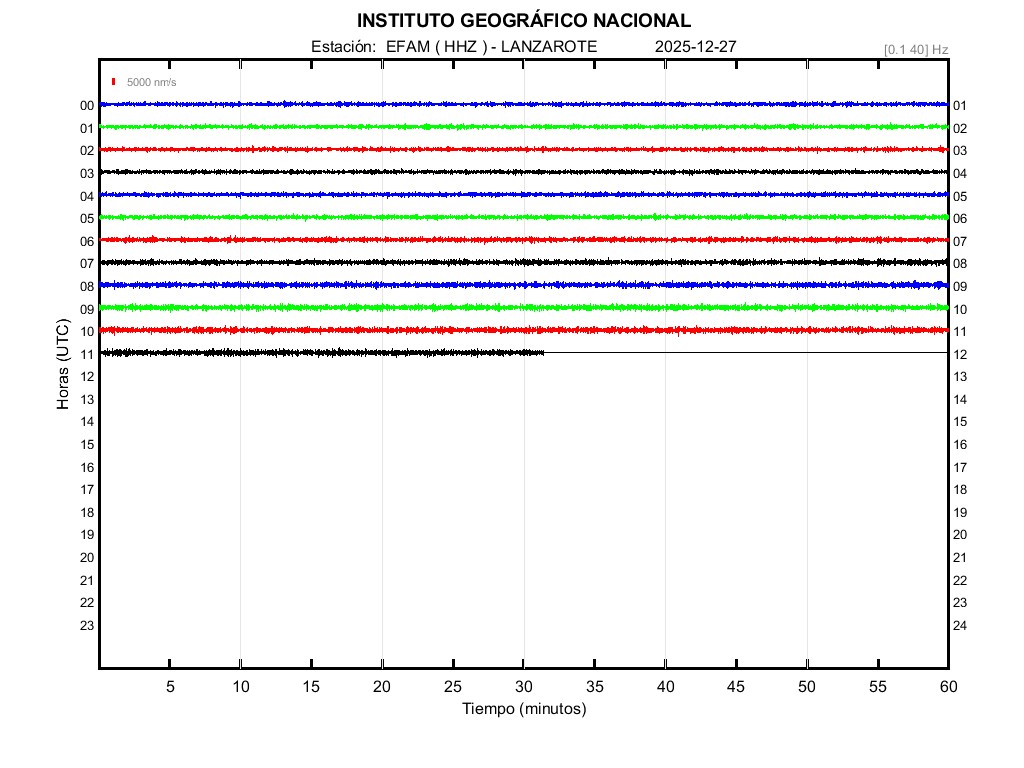This screenshot has height=768, width=1024.
Task: Select the green seismic trace for hour 01
Action: pos(500,127)
